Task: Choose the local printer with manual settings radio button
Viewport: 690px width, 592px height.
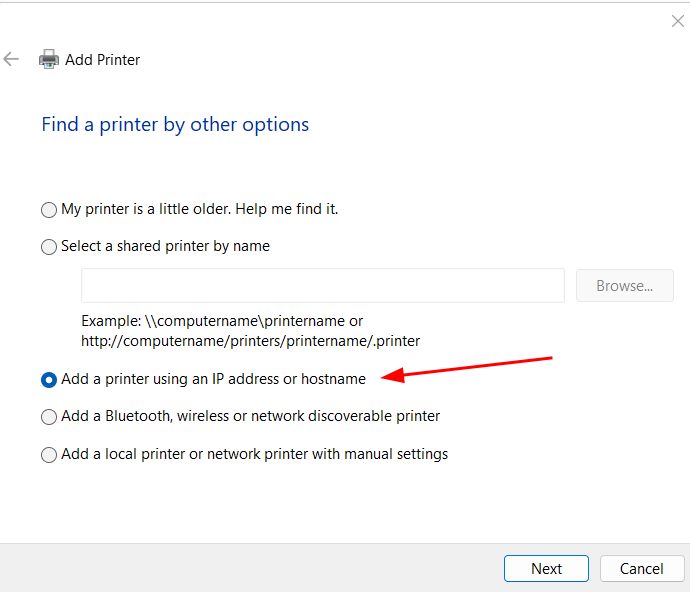Action: pyautogui.click(x=49, y=455)
